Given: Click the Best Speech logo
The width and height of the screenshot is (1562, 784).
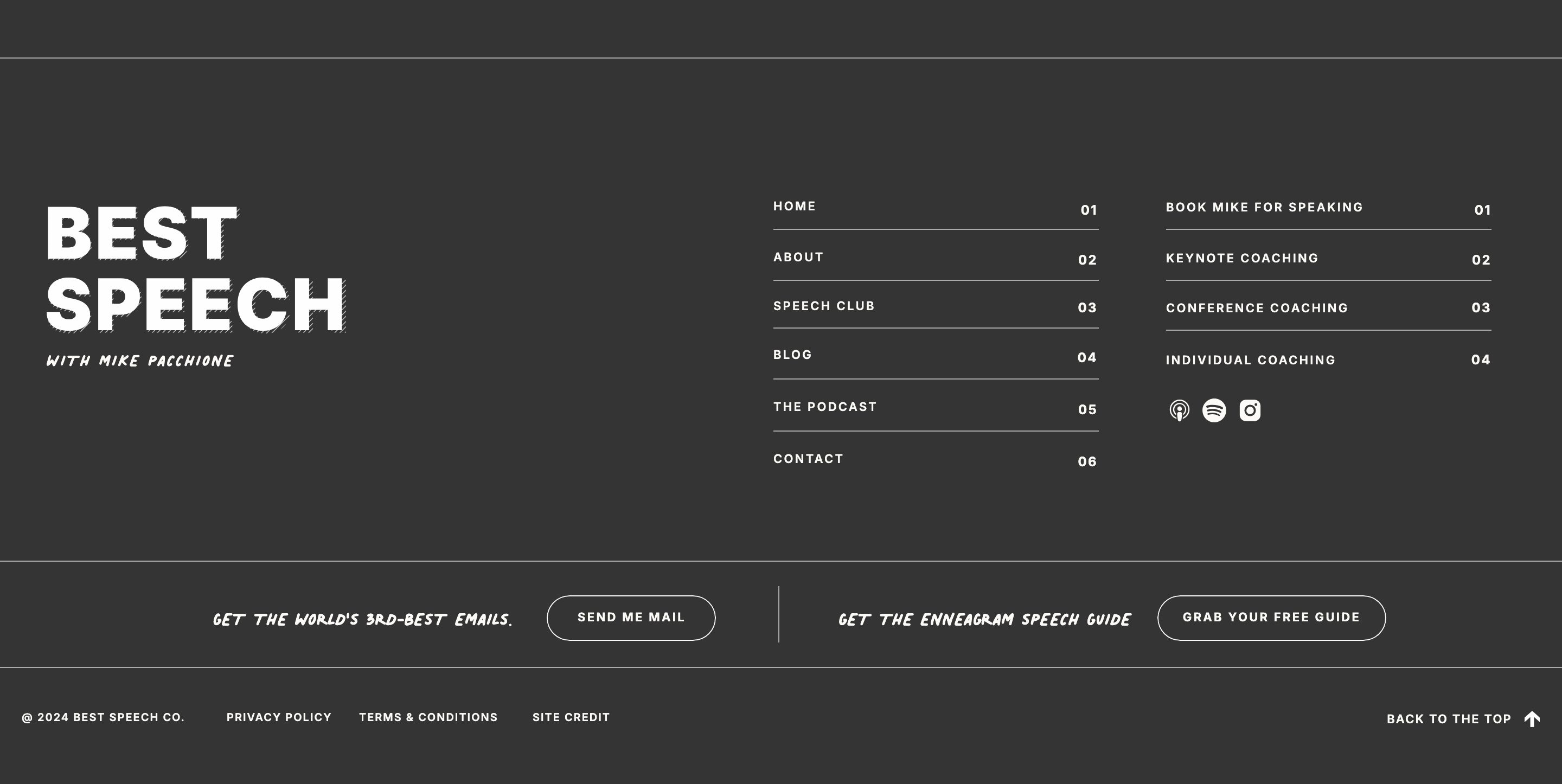Looking at the screenshot, I should 196,286.
